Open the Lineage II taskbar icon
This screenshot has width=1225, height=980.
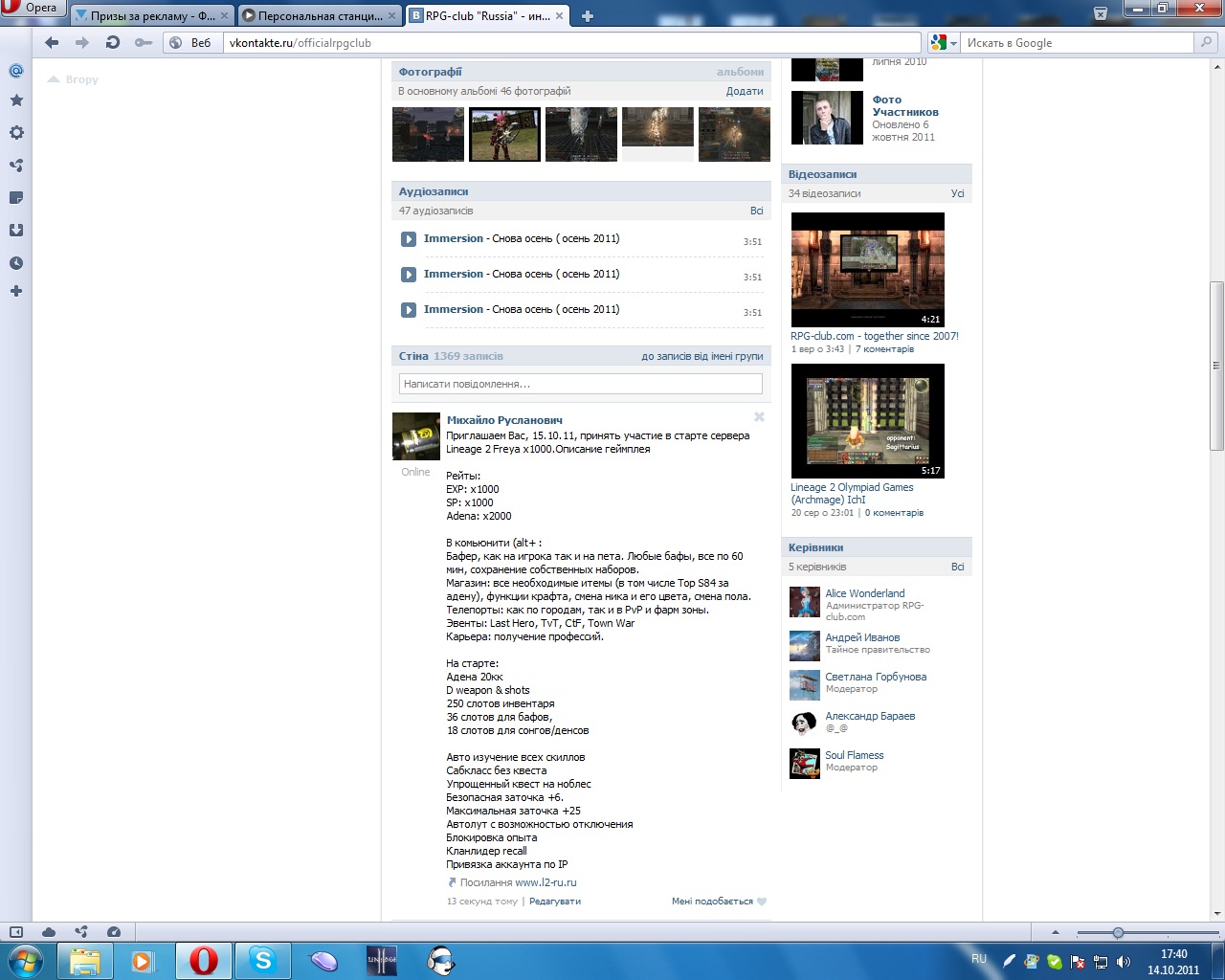pyautogui.click(x=381, y=960)
